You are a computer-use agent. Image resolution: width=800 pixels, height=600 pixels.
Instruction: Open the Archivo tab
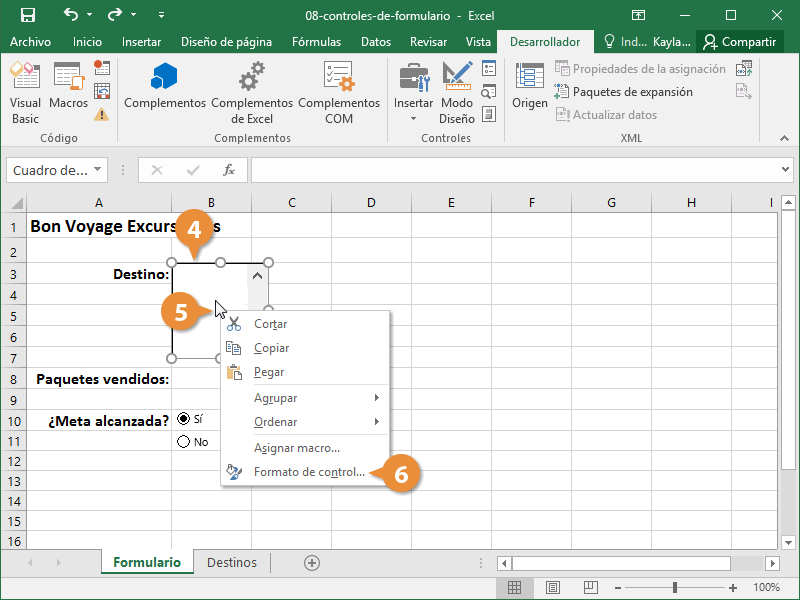click(30, 42)
